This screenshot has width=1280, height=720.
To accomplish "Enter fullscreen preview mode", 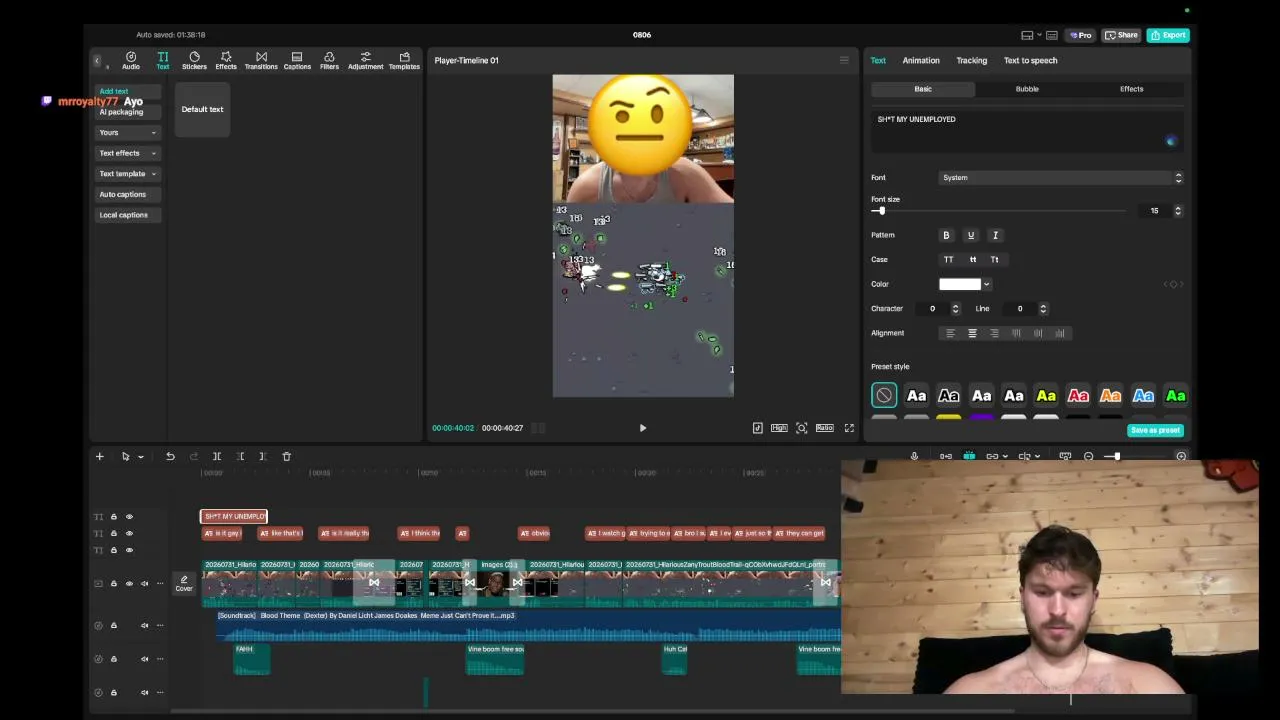I will (x=849, y=428).
